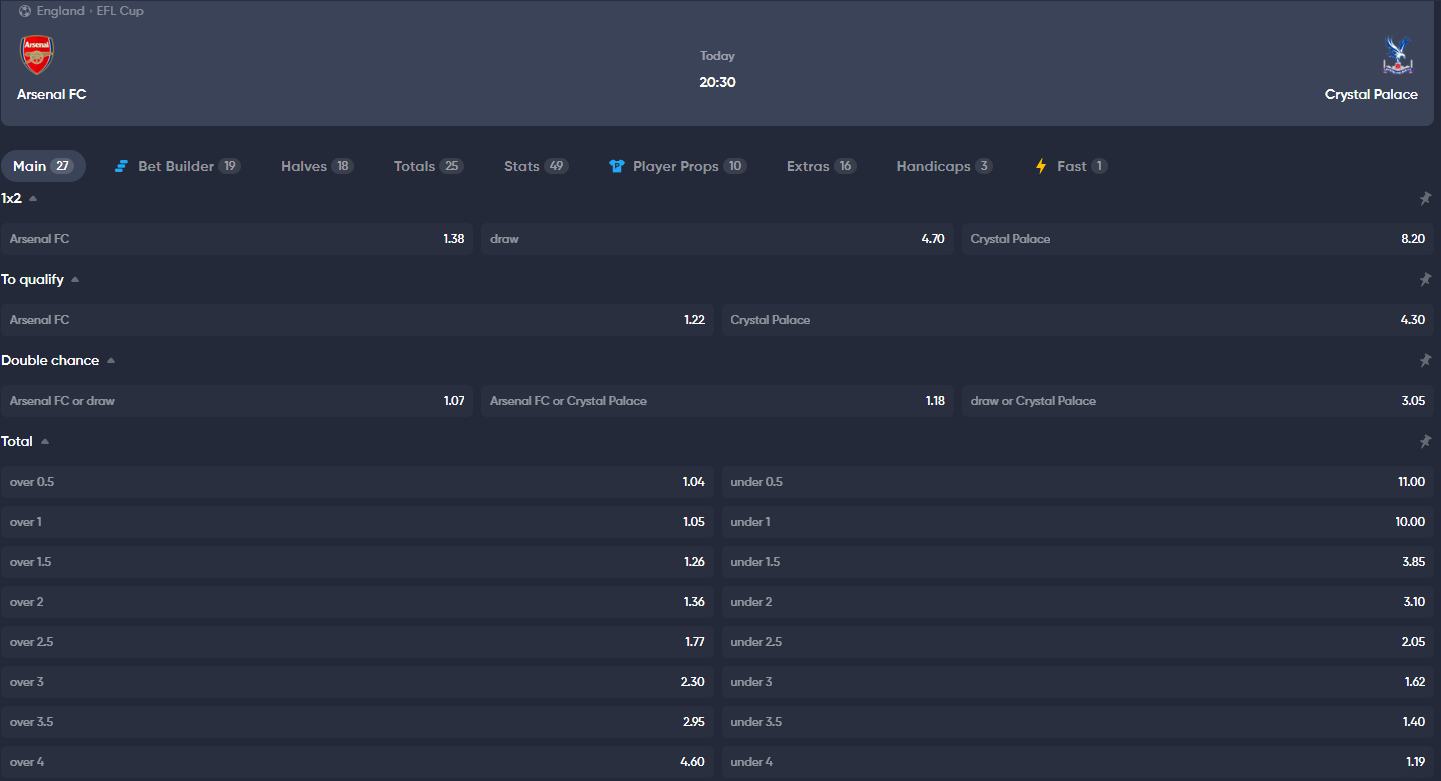Click the Crystal Palace team name in header
Viewport: 1441px width, 781px height.
click(1371, 94)
